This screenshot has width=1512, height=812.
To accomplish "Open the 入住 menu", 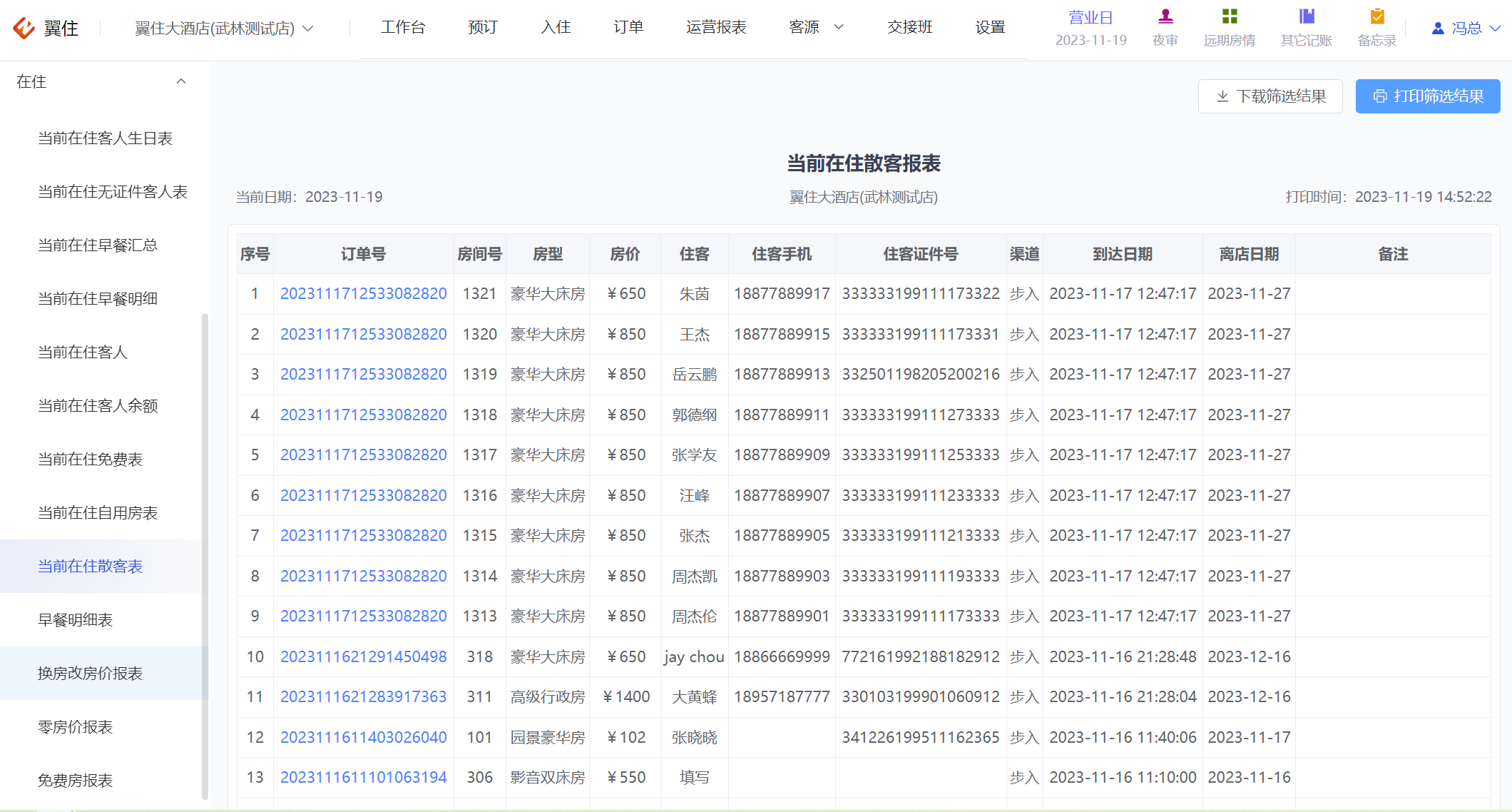I will click(x=556, y=27).
